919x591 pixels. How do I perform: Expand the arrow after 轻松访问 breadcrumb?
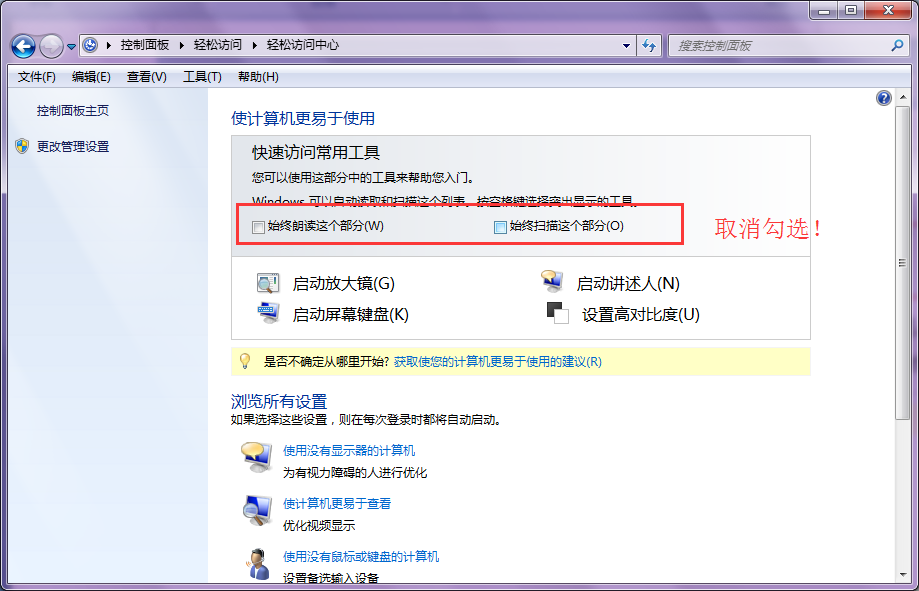pos(254,45)
